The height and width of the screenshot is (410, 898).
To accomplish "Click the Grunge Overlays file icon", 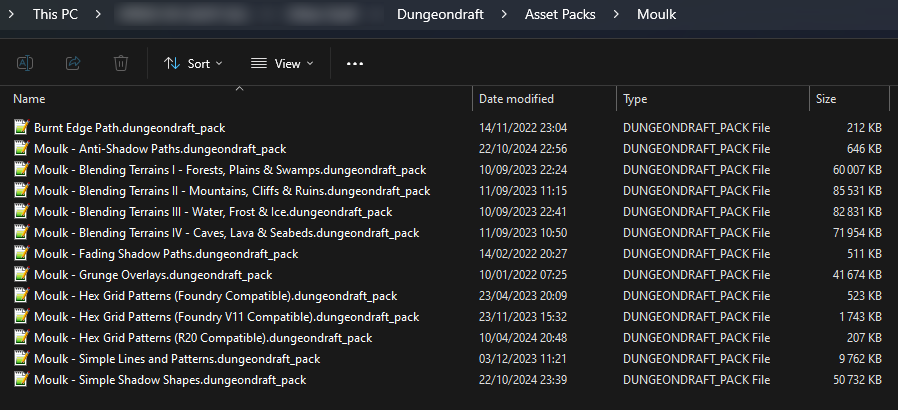I will coord(21,275).
